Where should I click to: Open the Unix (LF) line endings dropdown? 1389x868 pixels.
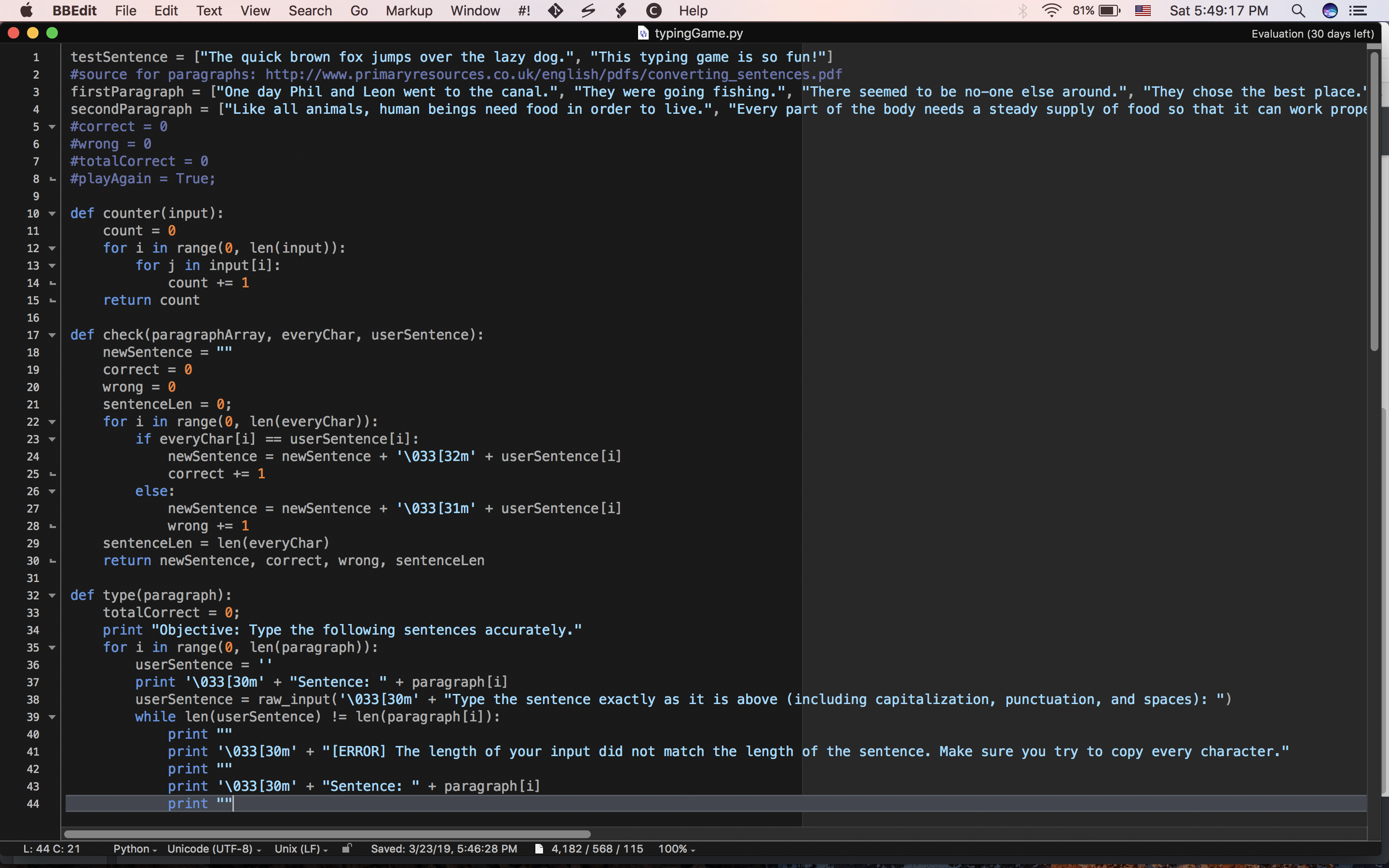click(301, 849)
